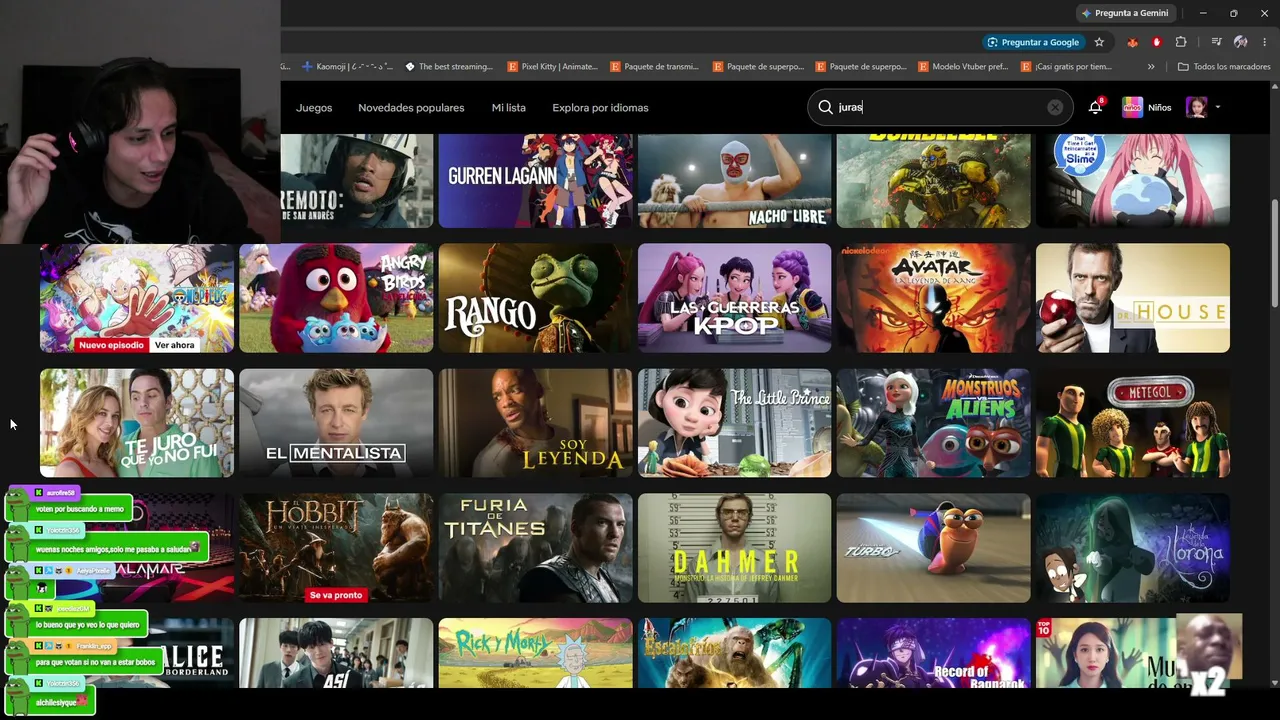Open Soy Leyenda title card
The image size is (1280, 720).
(535, 423)
